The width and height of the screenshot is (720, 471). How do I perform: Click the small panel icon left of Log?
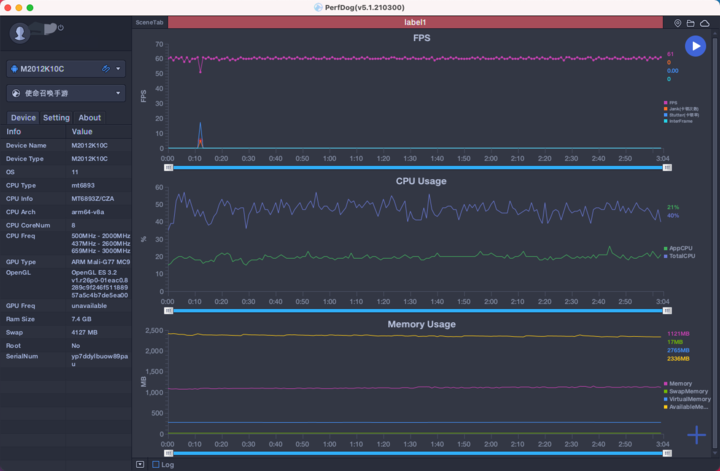pos(140,464)
